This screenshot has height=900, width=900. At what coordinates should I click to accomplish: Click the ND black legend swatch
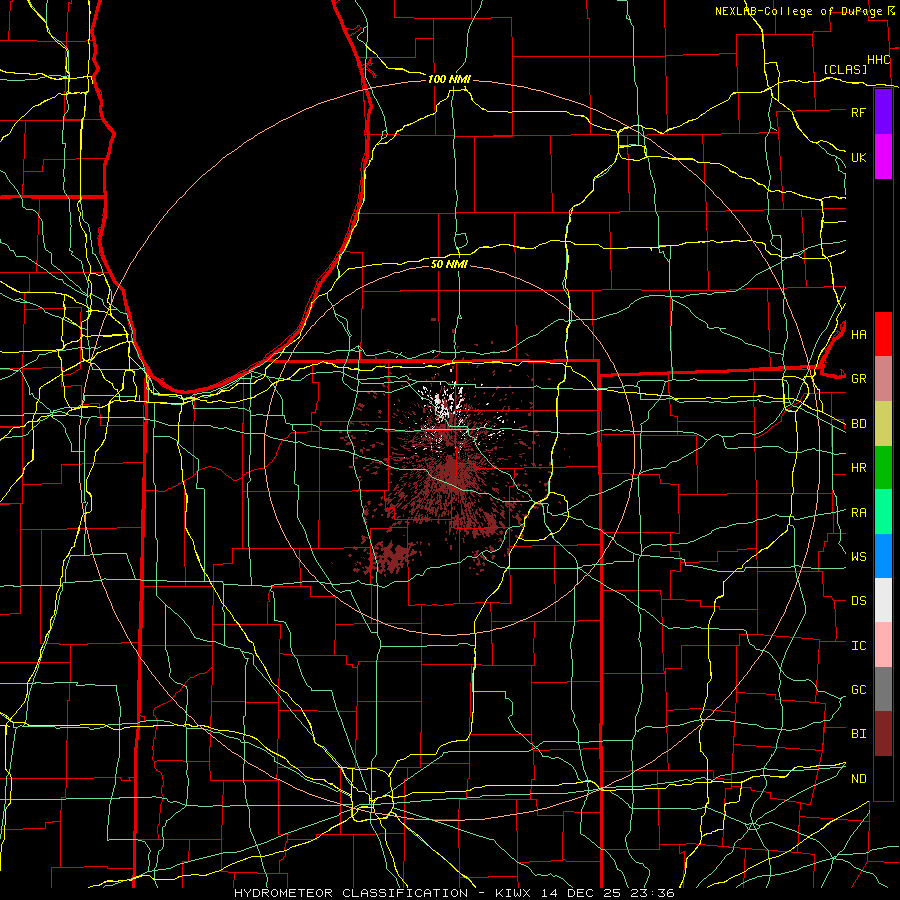[883, 778]
